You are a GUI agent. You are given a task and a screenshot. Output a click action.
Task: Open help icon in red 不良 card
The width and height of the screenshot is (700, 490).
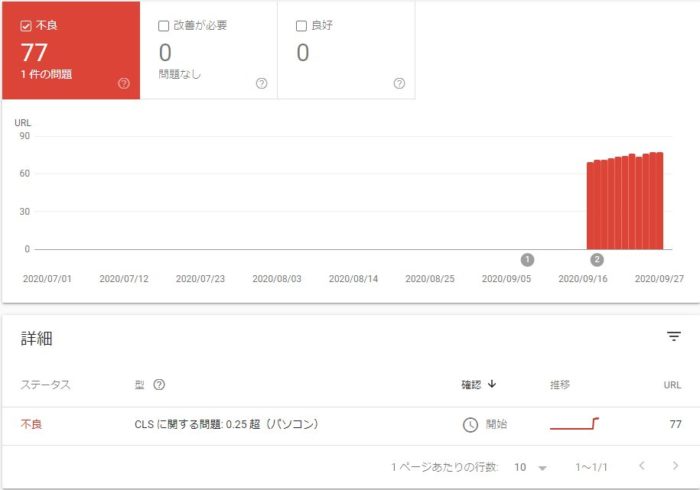(x=124, y=83)
